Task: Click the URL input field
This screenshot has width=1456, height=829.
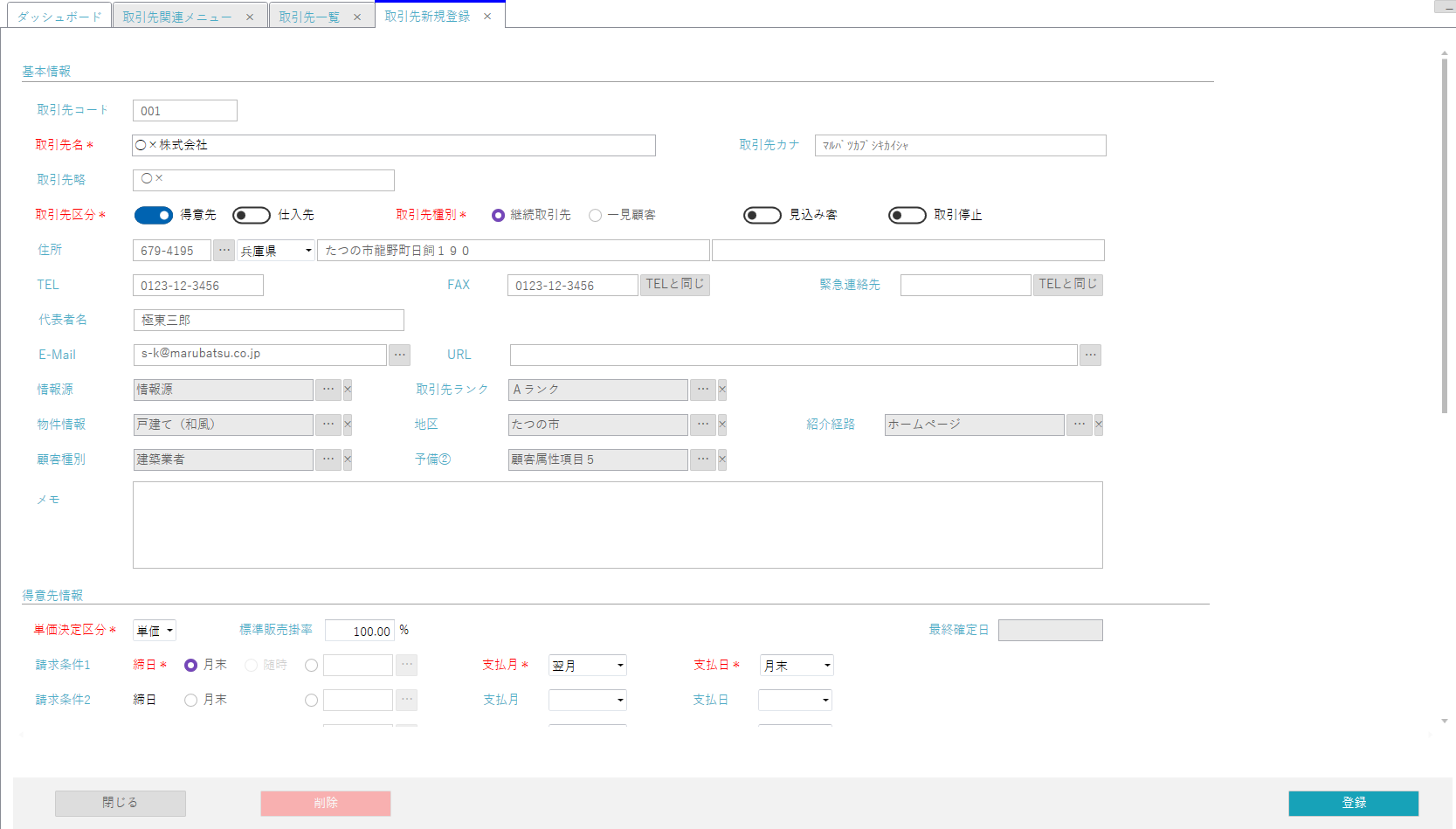Action: (794, 355)
